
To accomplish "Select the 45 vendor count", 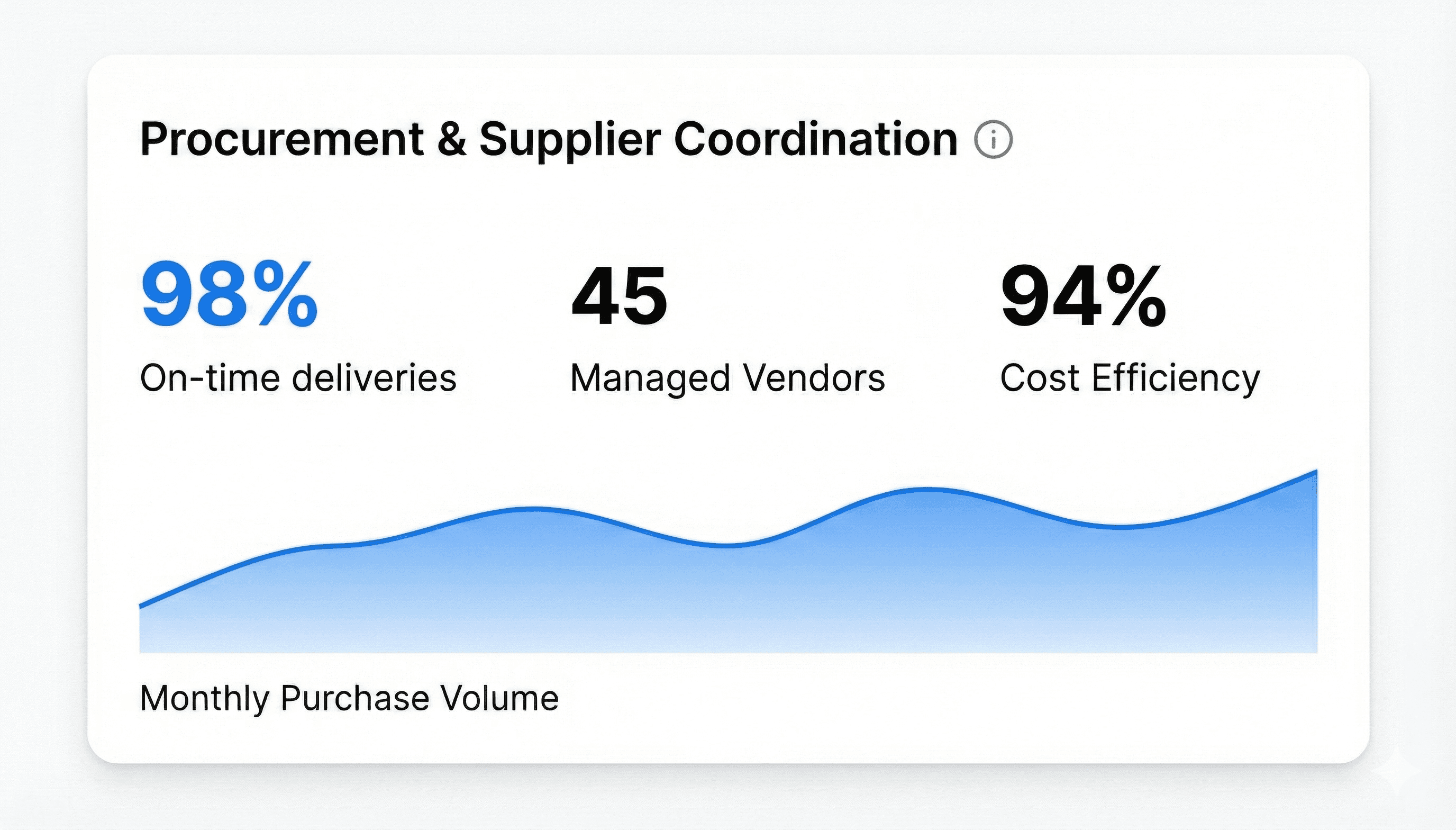I will click(619, 296).
